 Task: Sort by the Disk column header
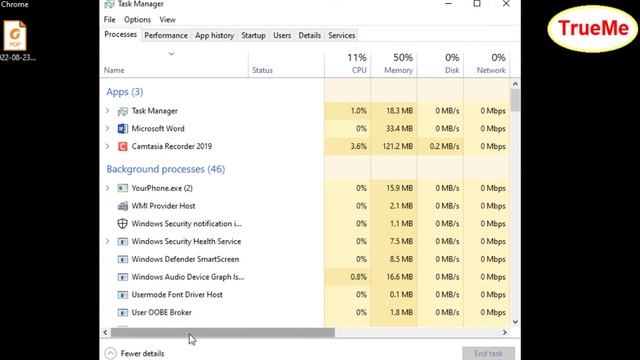440,63
